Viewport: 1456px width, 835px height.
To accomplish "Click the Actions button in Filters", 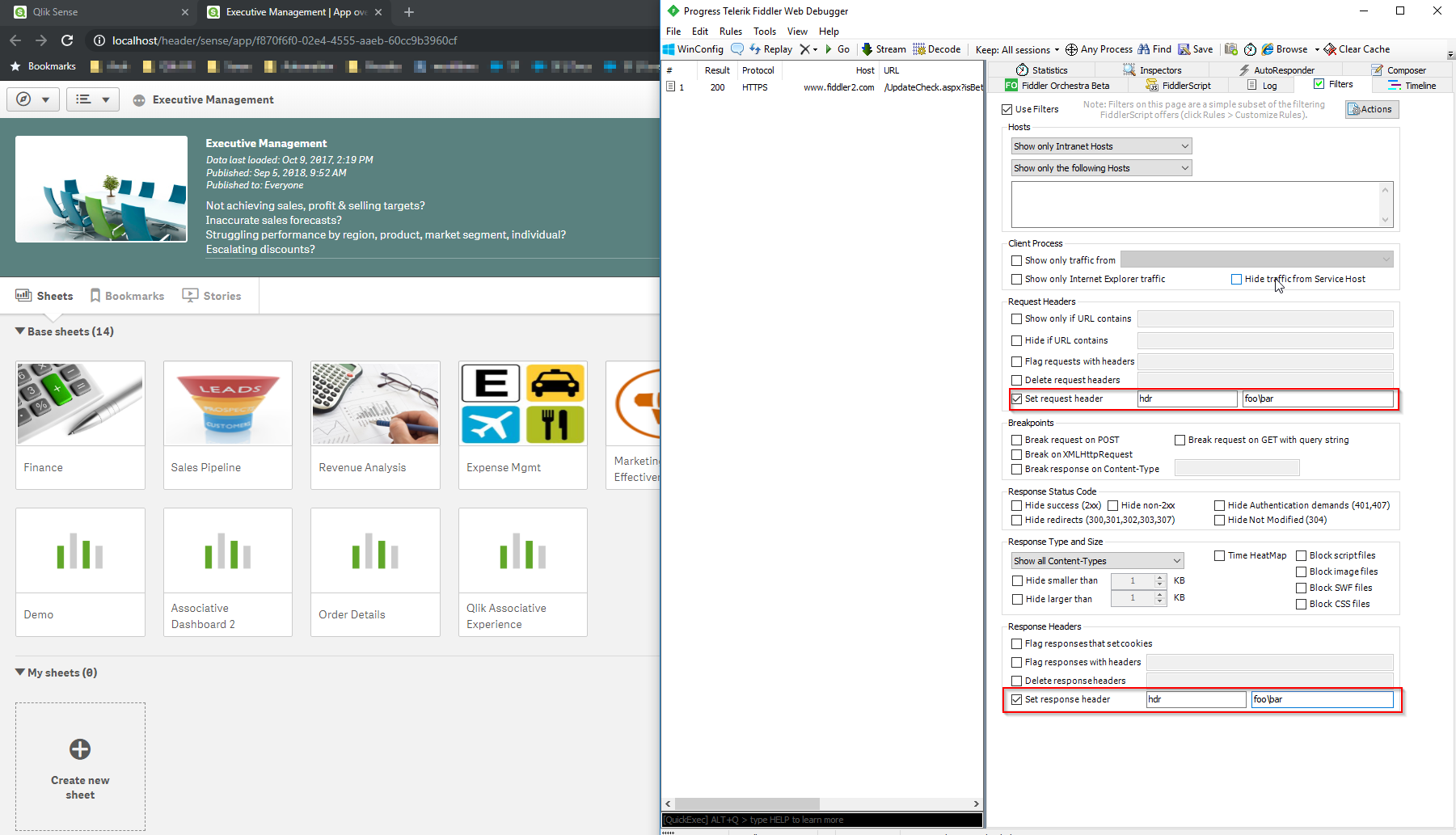I will pos(1372,109).
